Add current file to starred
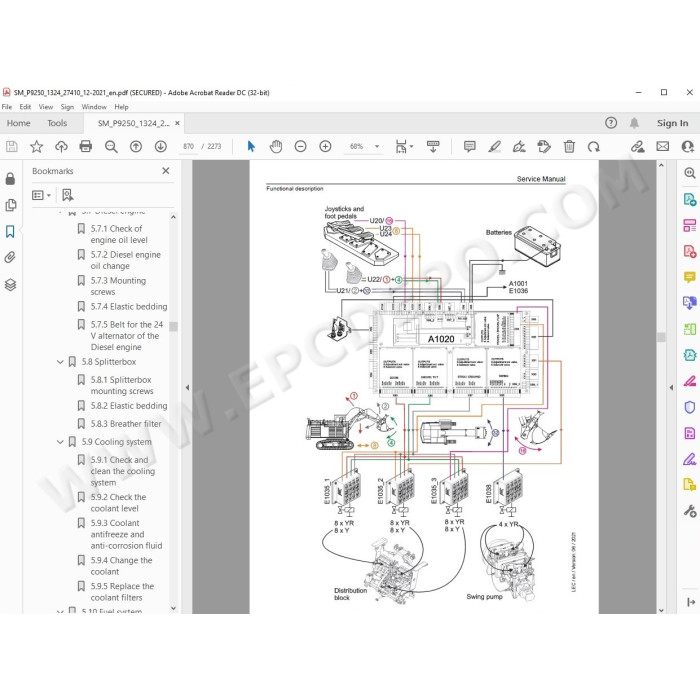Viewport: 700px width, 700px height. [37, 146]
